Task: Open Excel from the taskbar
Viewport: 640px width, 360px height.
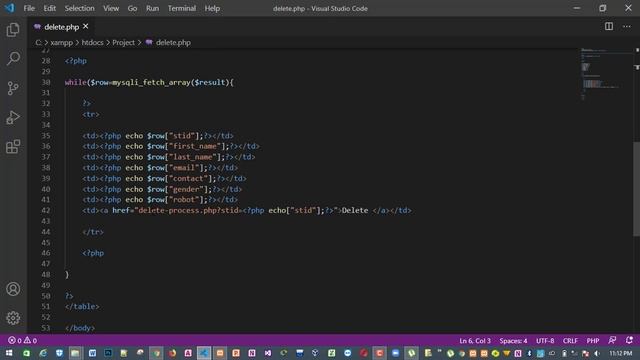Action: (331, 353)
